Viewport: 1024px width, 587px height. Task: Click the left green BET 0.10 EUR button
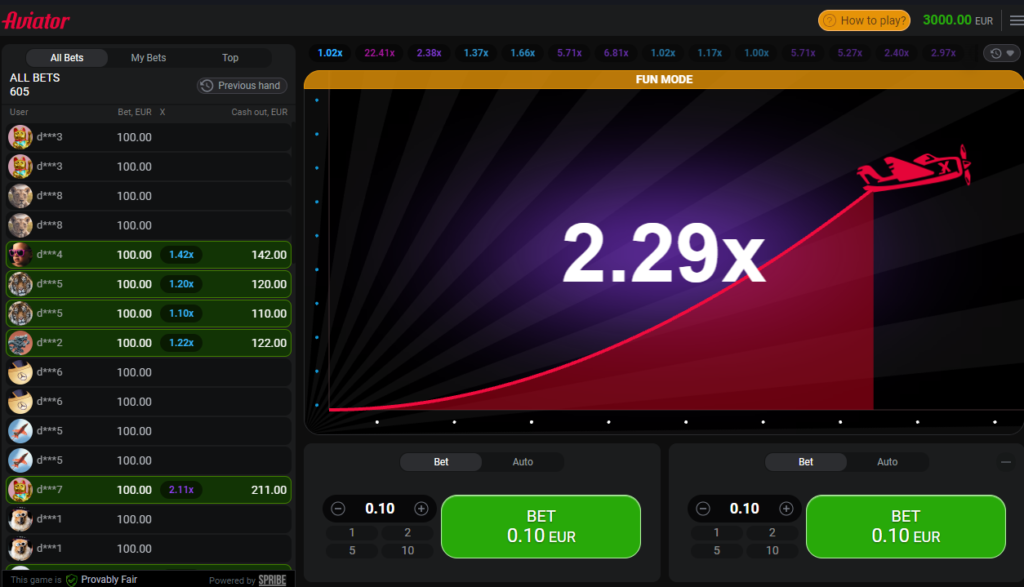[x=541, y=526]
